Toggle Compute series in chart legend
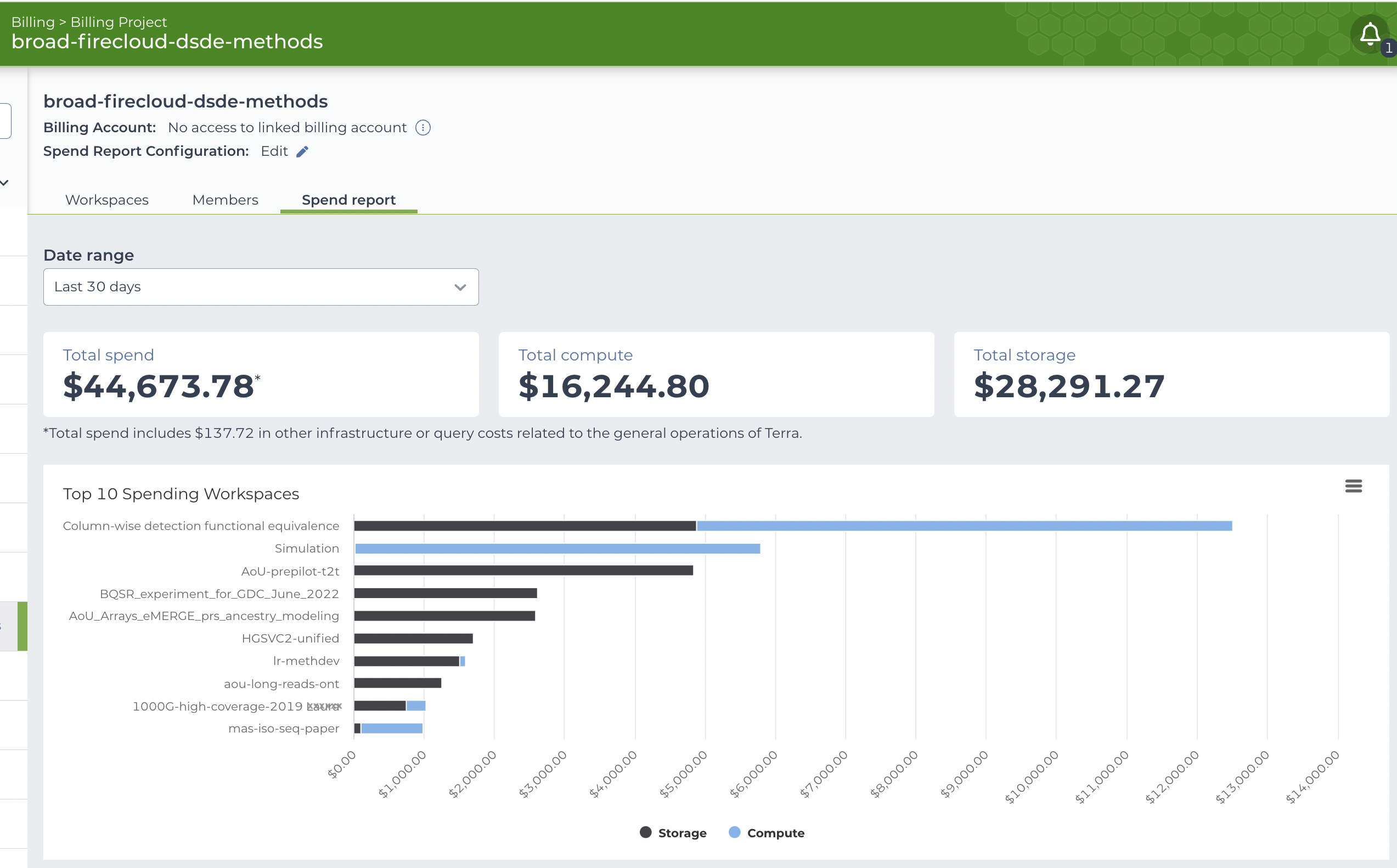1397x868 pixels. pyautogui.click(x=766, y=832)
